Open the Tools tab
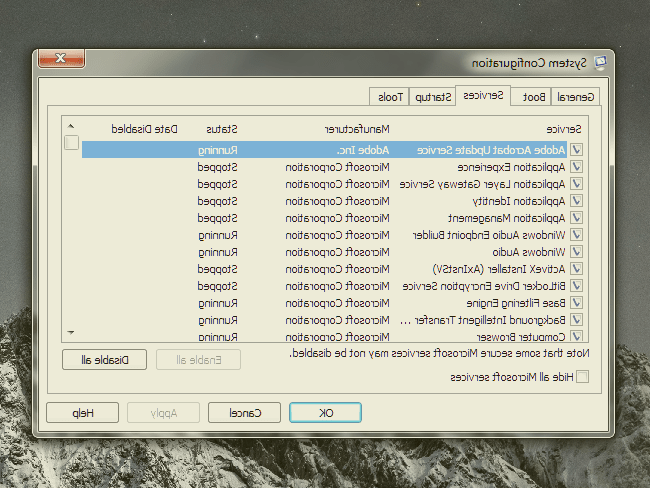650x488 pixels. pyautogui.click(x=388, y=97)
